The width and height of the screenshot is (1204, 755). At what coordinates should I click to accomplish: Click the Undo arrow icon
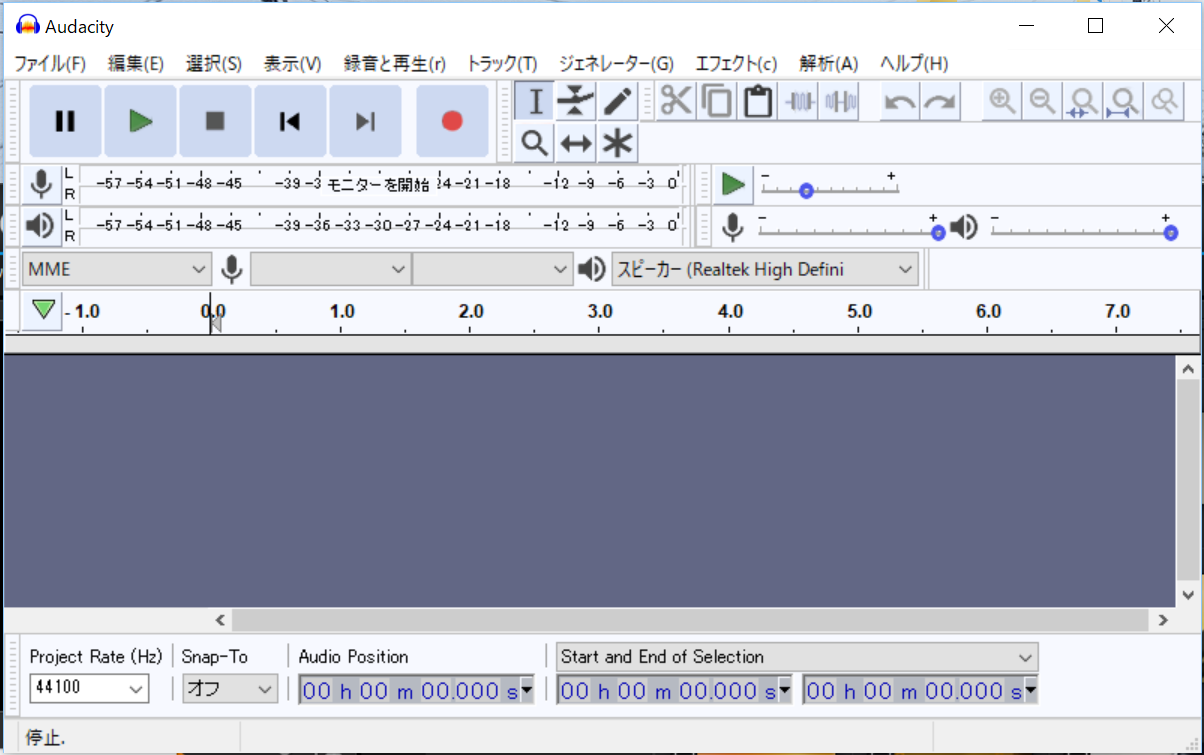(900, 101)
